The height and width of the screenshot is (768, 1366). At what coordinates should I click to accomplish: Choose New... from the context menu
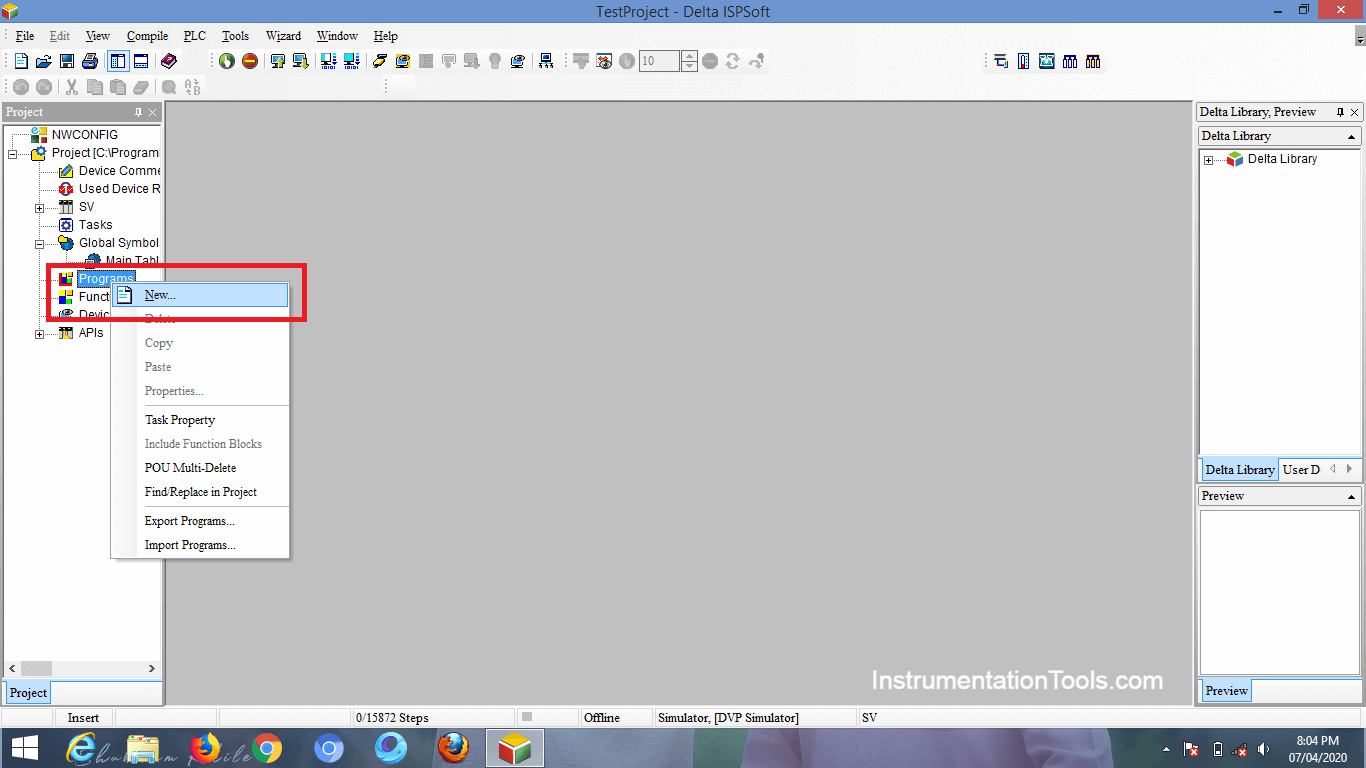[200, 295]
